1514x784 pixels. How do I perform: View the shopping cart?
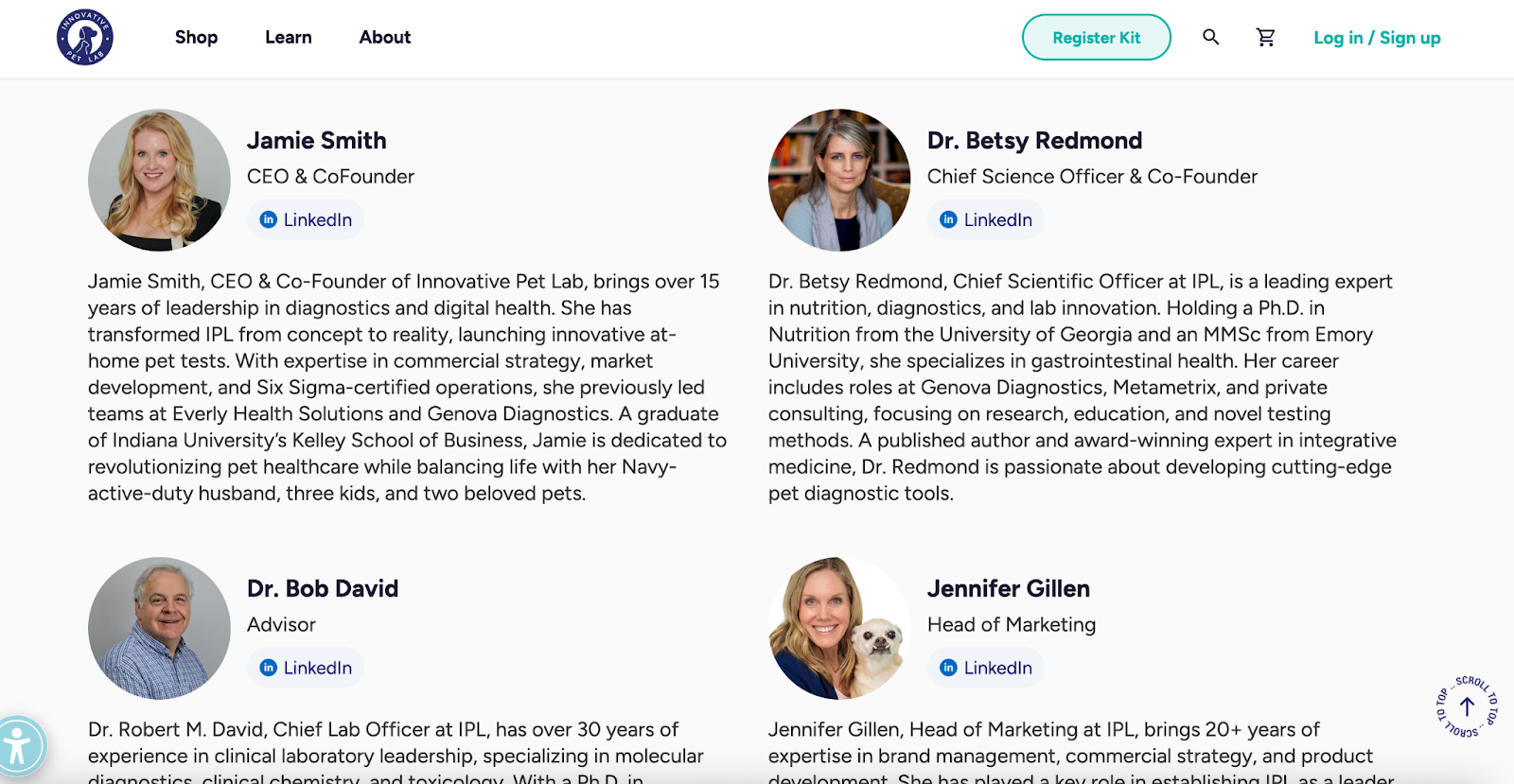tap(1265, 37)
